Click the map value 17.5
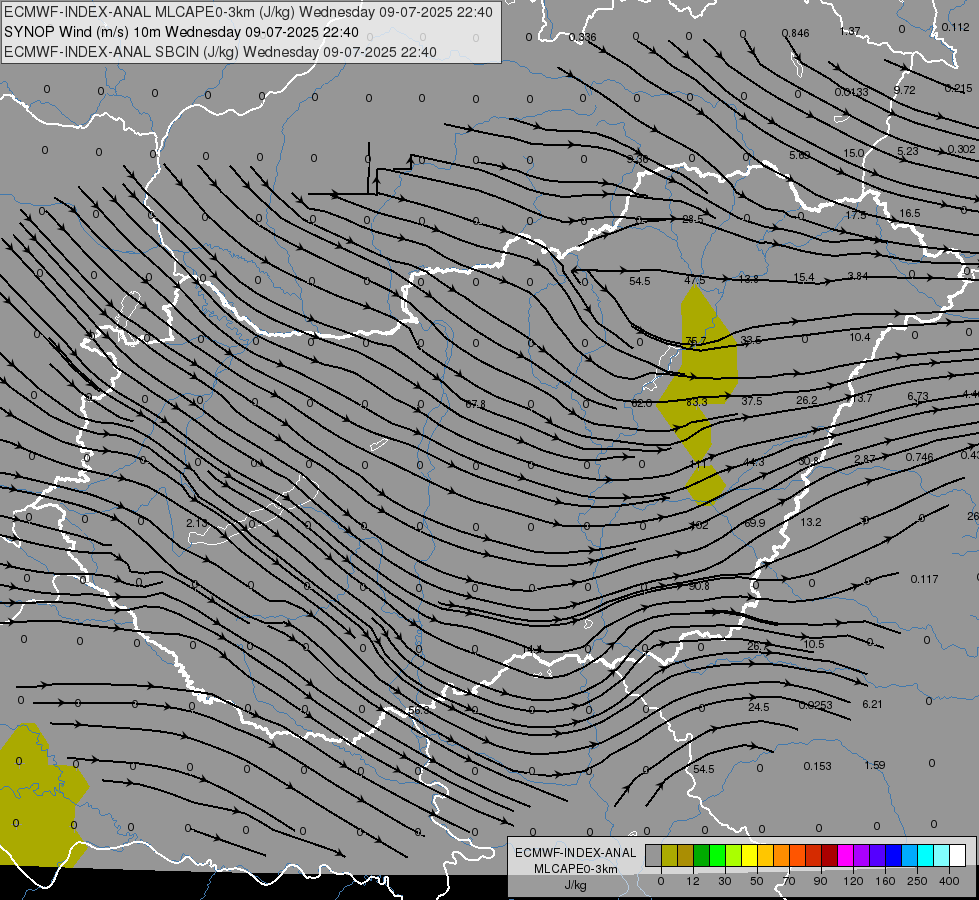Image resolution: width=979 pixels, height=900 pixels. 856,215
